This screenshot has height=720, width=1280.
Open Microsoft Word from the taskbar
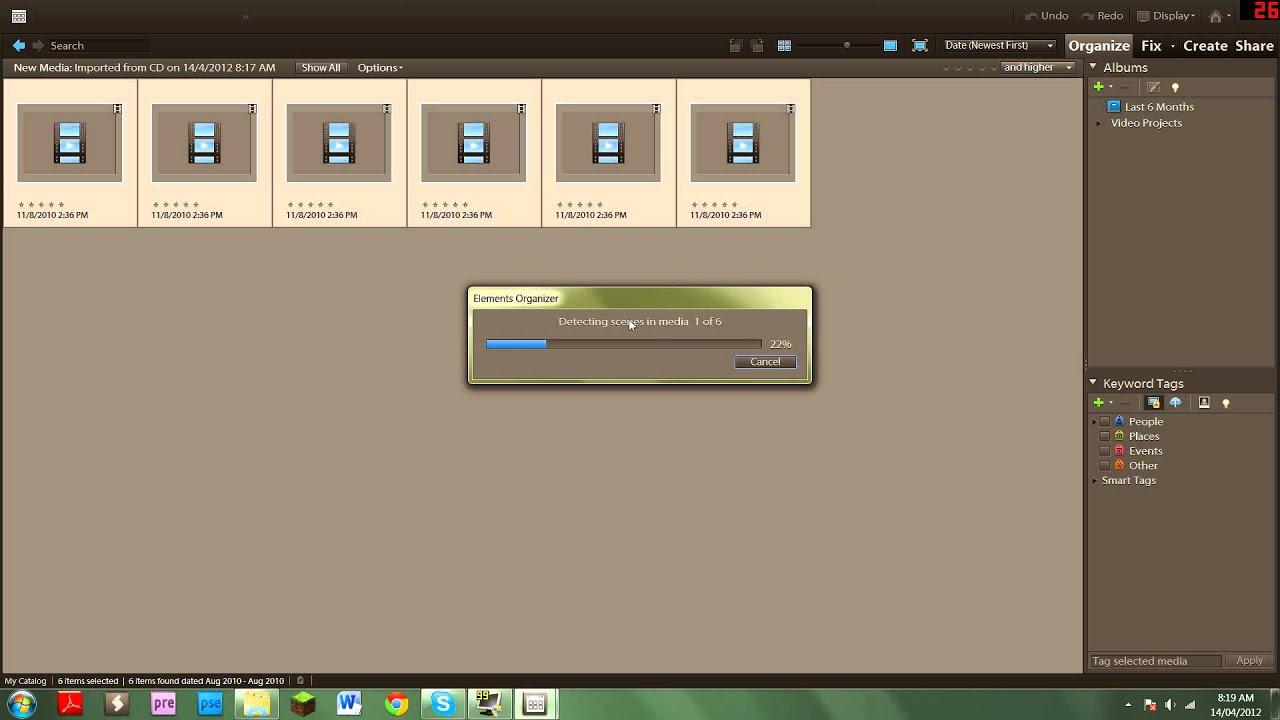(349, 704)
